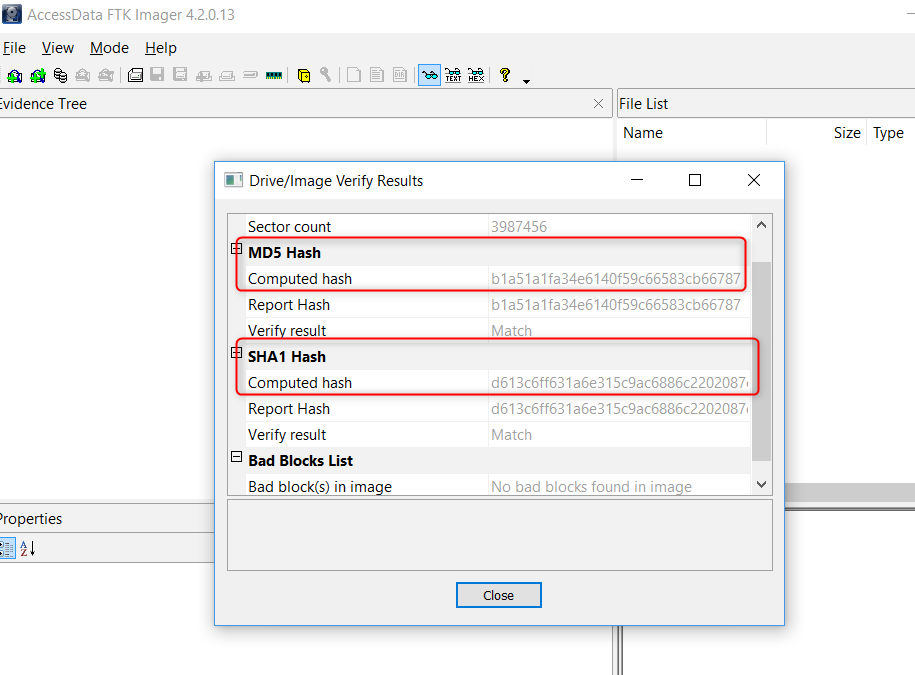Toggle TEXT view mode in toolbar

click(x=453, y=75)
